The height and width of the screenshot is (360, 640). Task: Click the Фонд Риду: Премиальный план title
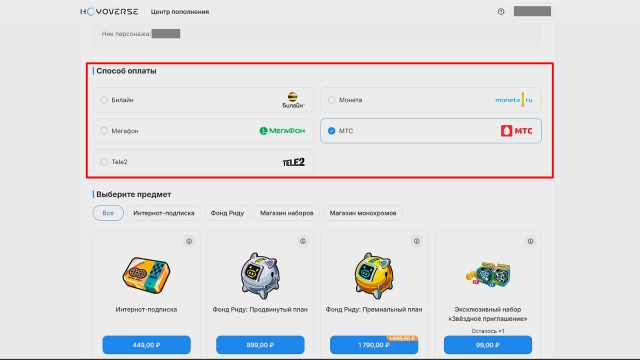click(x=374, y=309)
